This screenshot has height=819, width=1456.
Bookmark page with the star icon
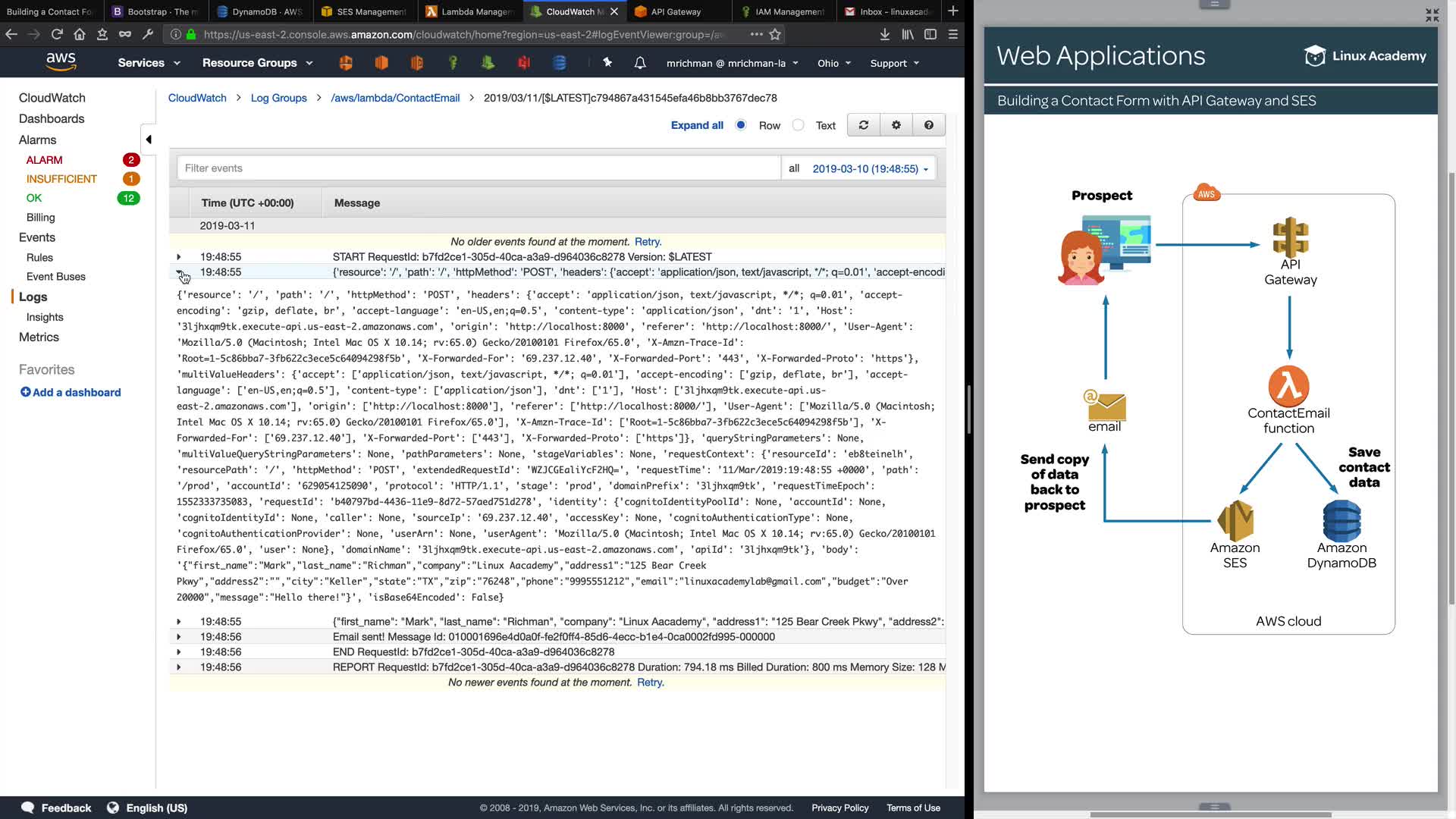[775, 34]
